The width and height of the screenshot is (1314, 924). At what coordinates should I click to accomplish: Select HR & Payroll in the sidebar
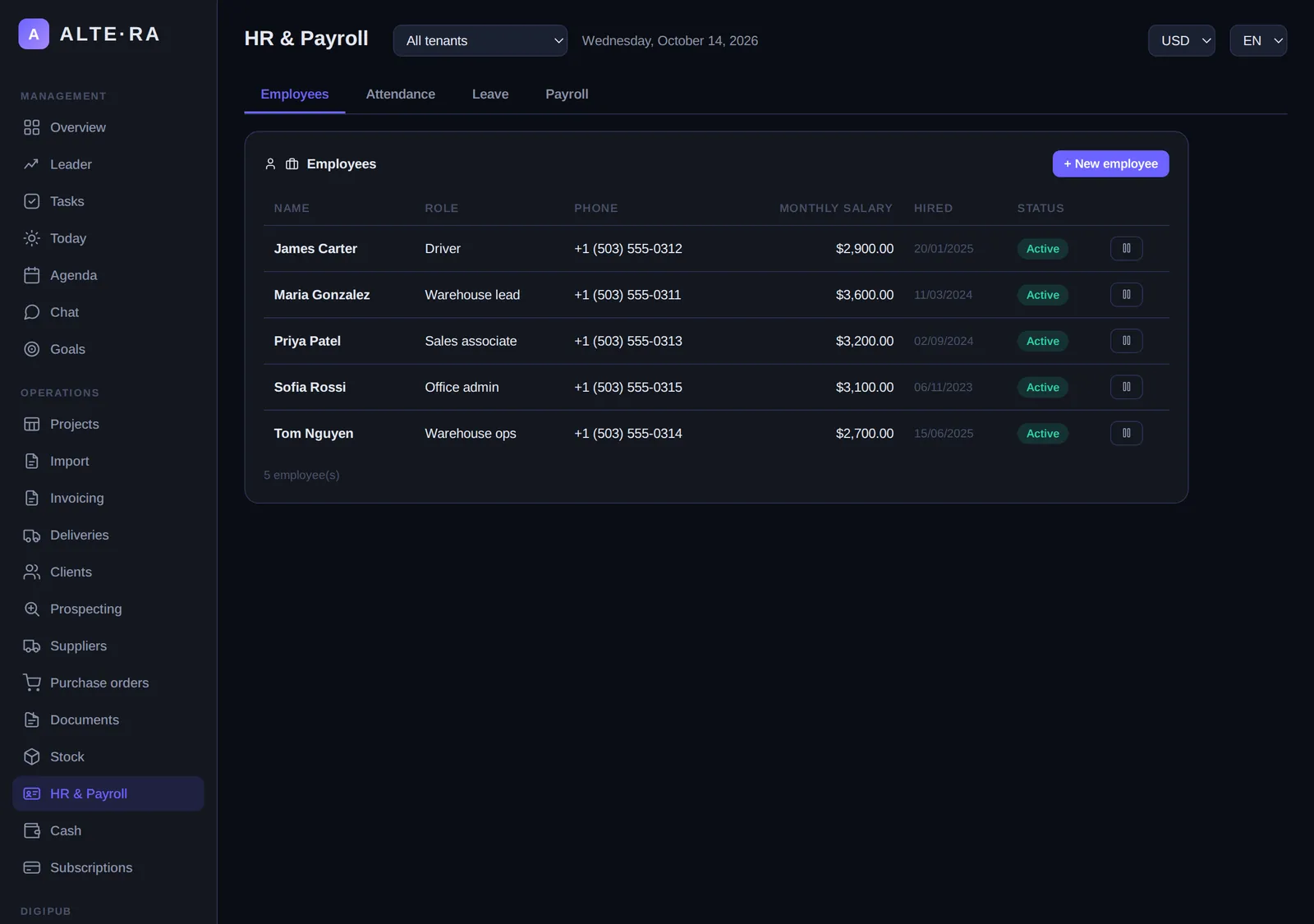click(108, 793)
